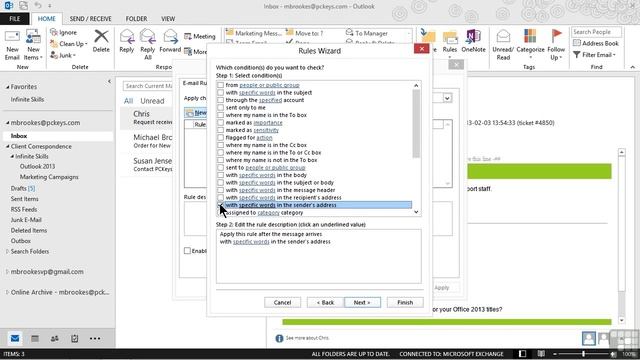Expand the Online Archive account
Image resolution: width=640 pixels, height=360 pixels.
coord(7,292)
